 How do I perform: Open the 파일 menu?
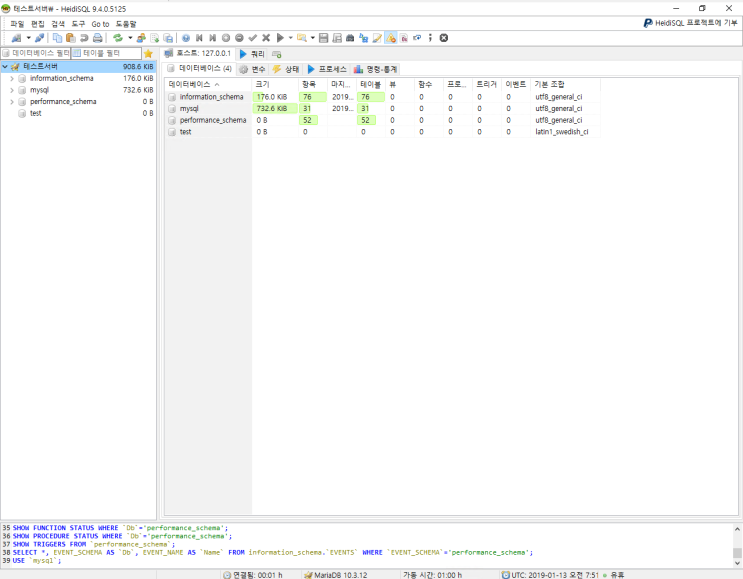coord(17,23)
